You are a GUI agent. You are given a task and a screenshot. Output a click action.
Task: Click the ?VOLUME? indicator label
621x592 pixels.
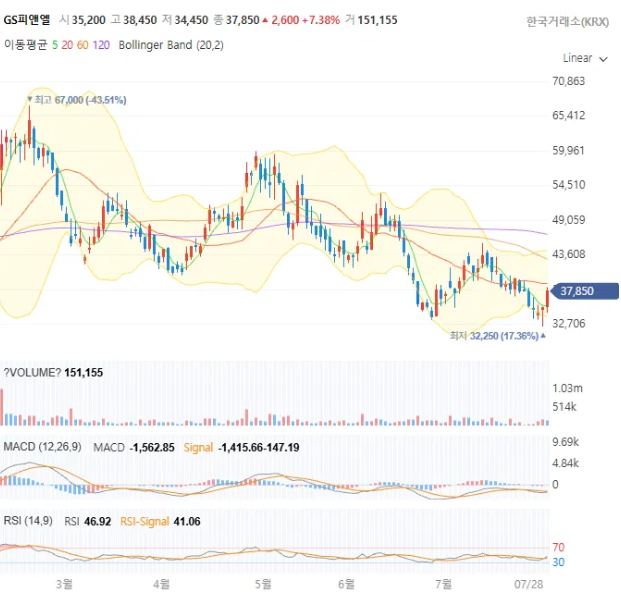(32, 373)
